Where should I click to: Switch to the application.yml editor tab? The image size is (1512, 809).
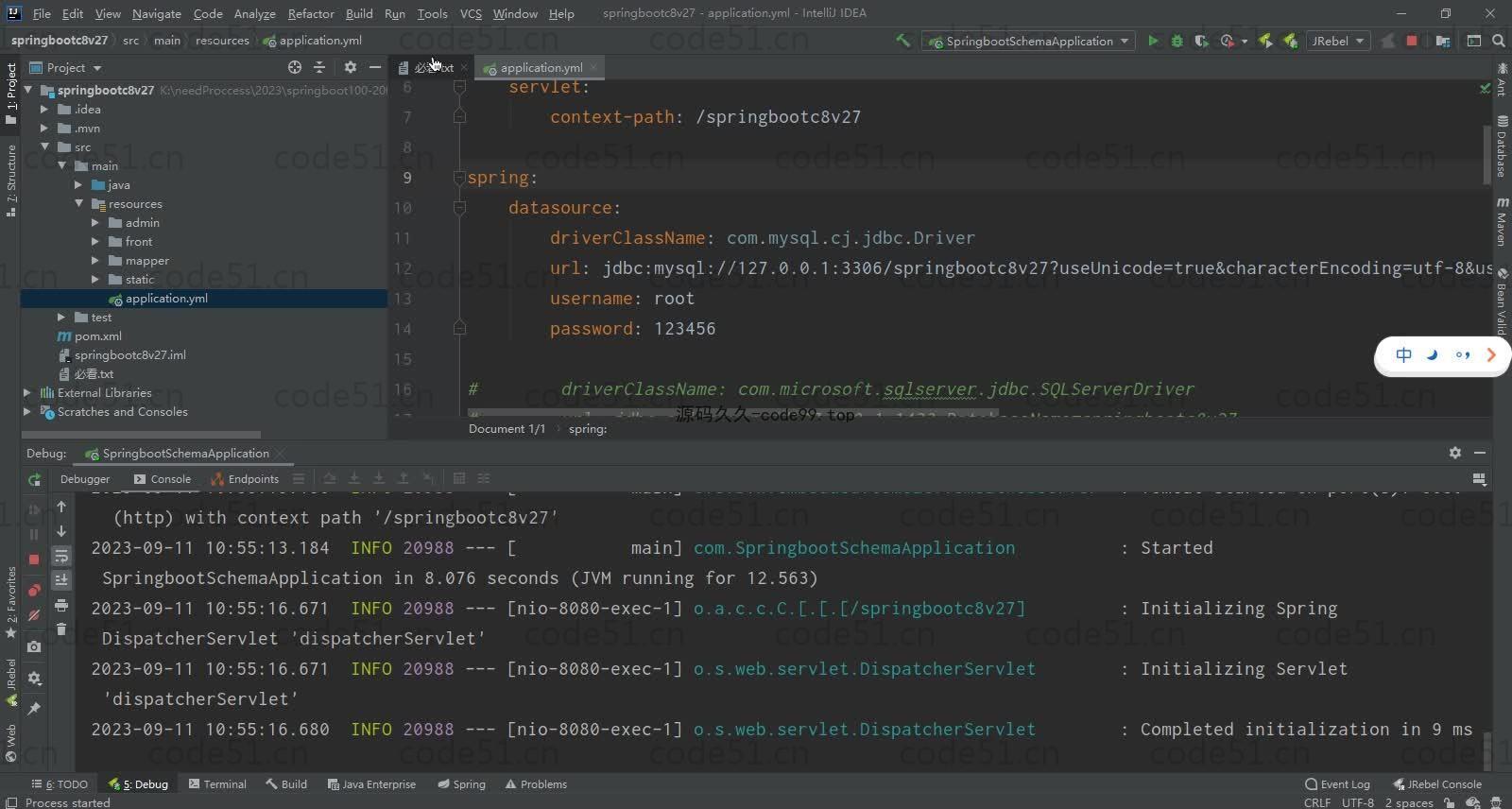tap(541, 67)
